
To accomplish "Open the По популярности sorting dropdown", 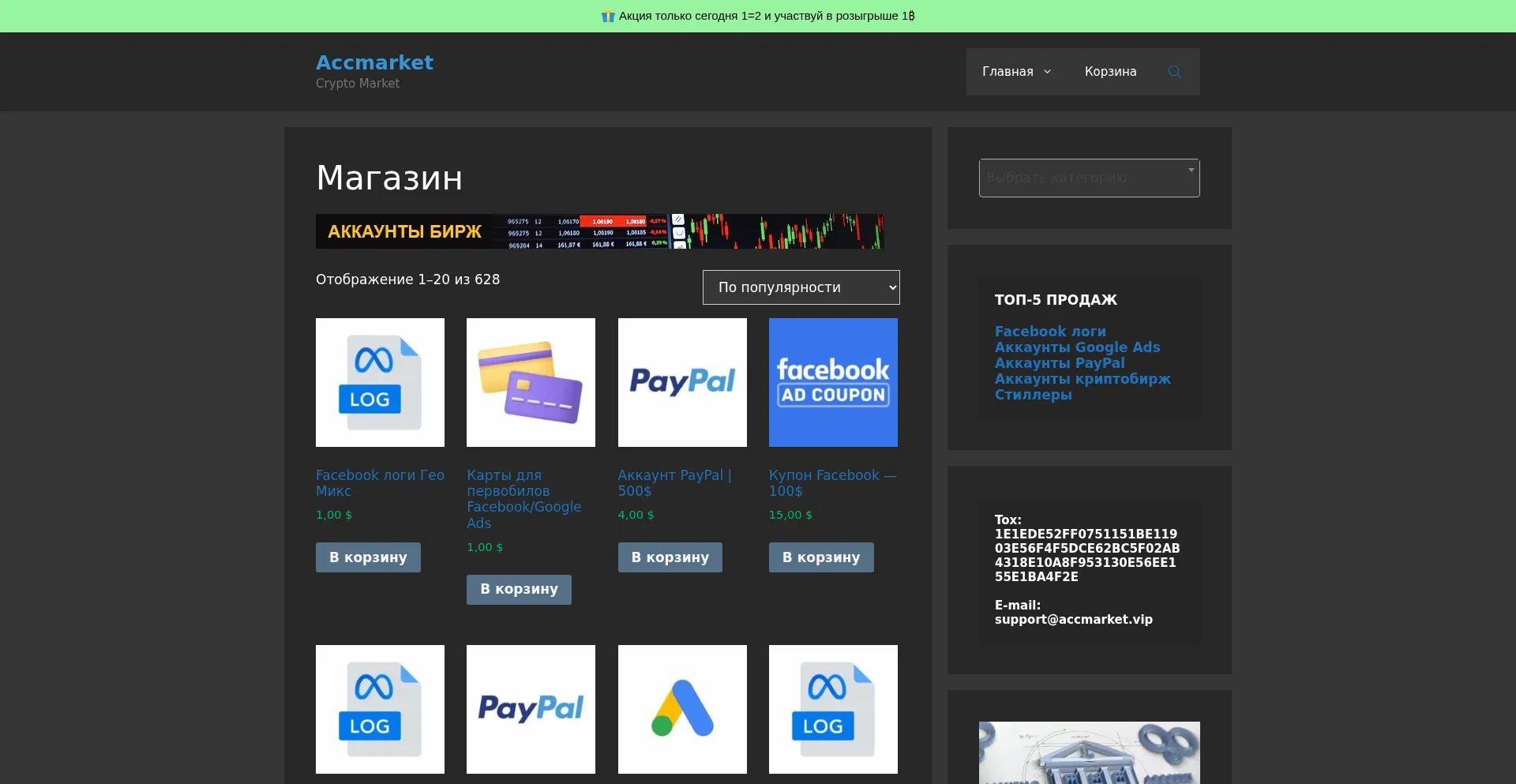I will 801,287.
